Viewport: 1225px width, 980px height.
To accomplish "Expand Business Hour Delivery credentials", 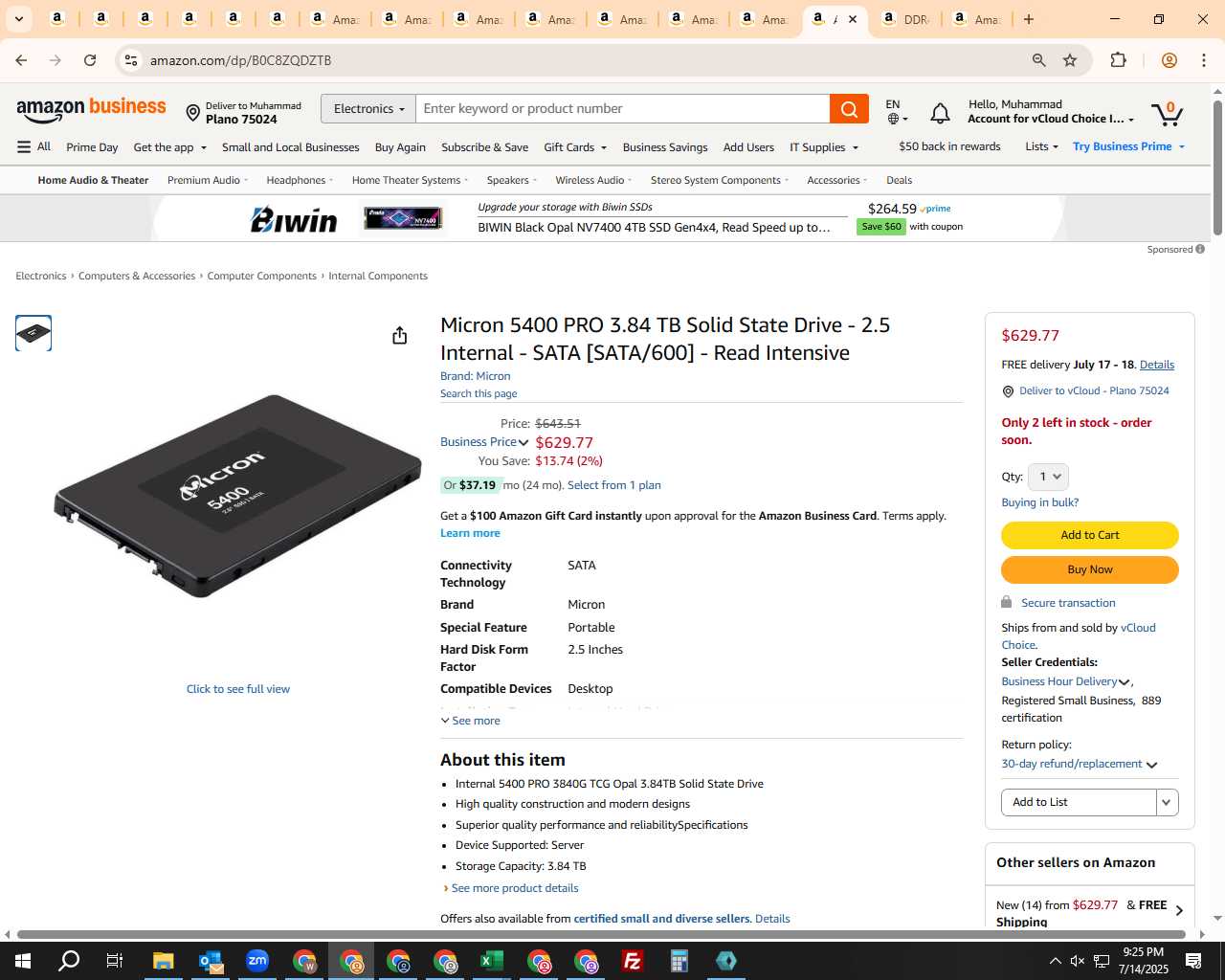I will [1066, 681].
